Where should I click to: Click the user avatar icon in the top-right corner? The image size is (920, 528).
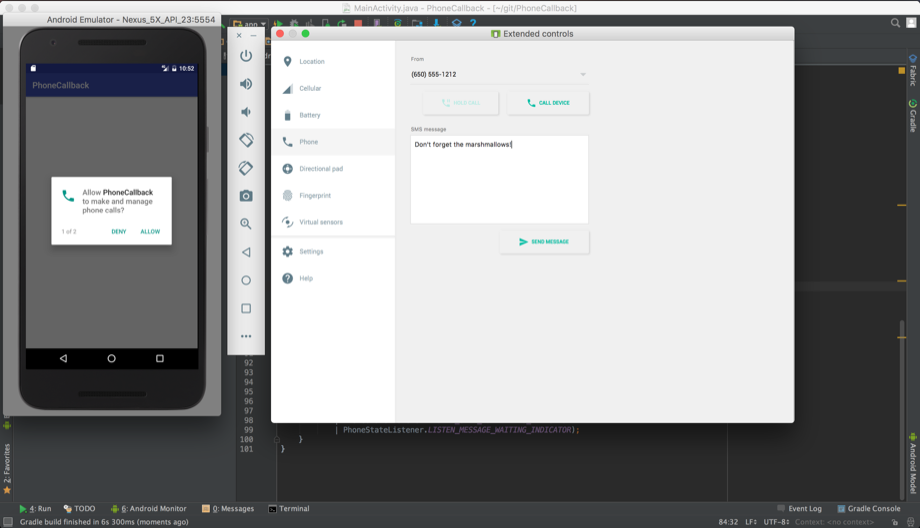911,23
